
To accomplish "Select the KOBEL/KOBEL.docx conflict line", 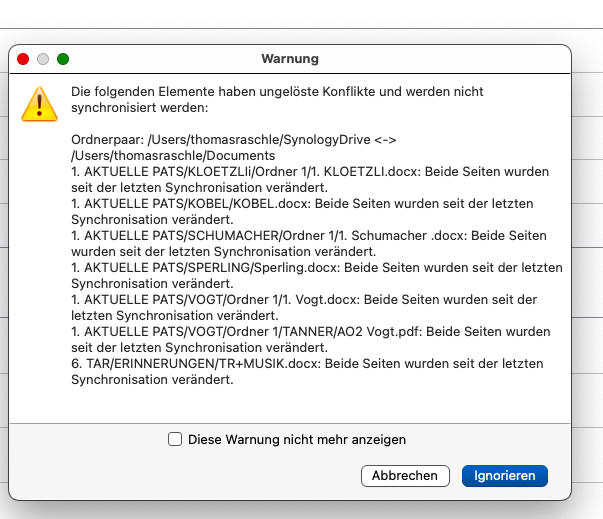I will (302, 211).
